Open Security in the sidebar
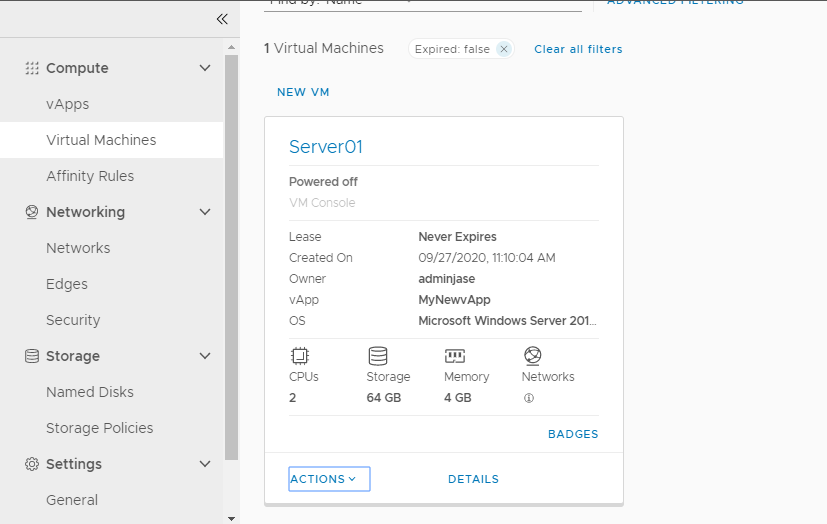Viewport: 827px width, 524px height. pyautogui.click(x=73, y=320)
